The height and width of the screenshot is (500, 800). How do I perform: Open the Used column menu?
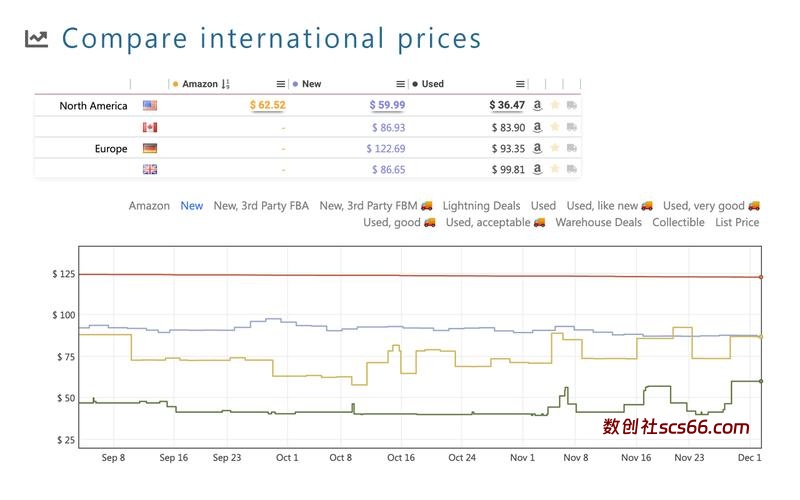point(520,84)
